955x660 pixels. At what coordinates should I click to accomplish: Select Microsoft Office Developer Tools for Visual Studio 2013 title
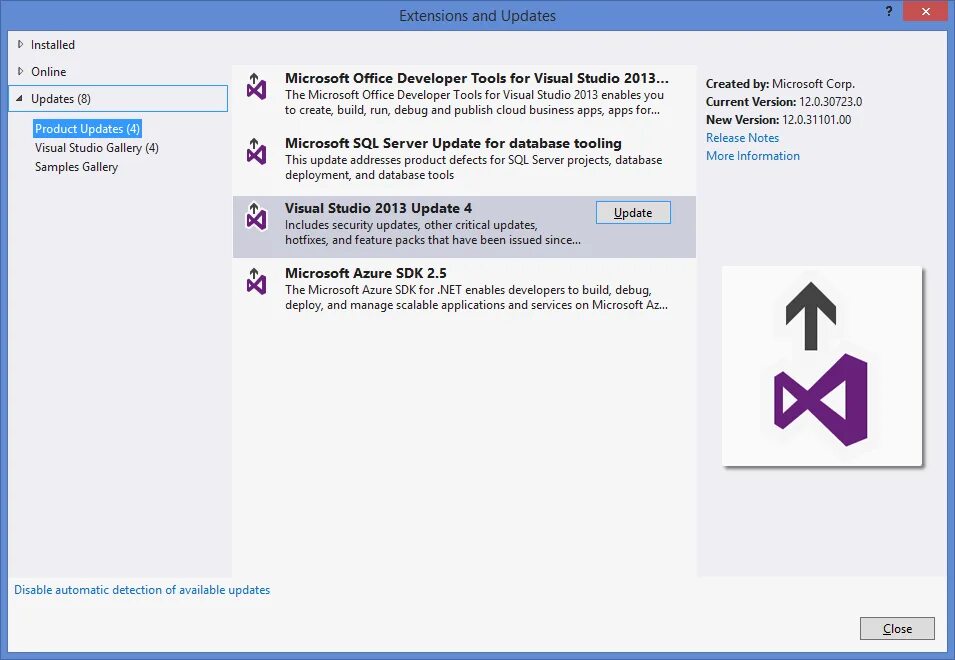[477, 78]
